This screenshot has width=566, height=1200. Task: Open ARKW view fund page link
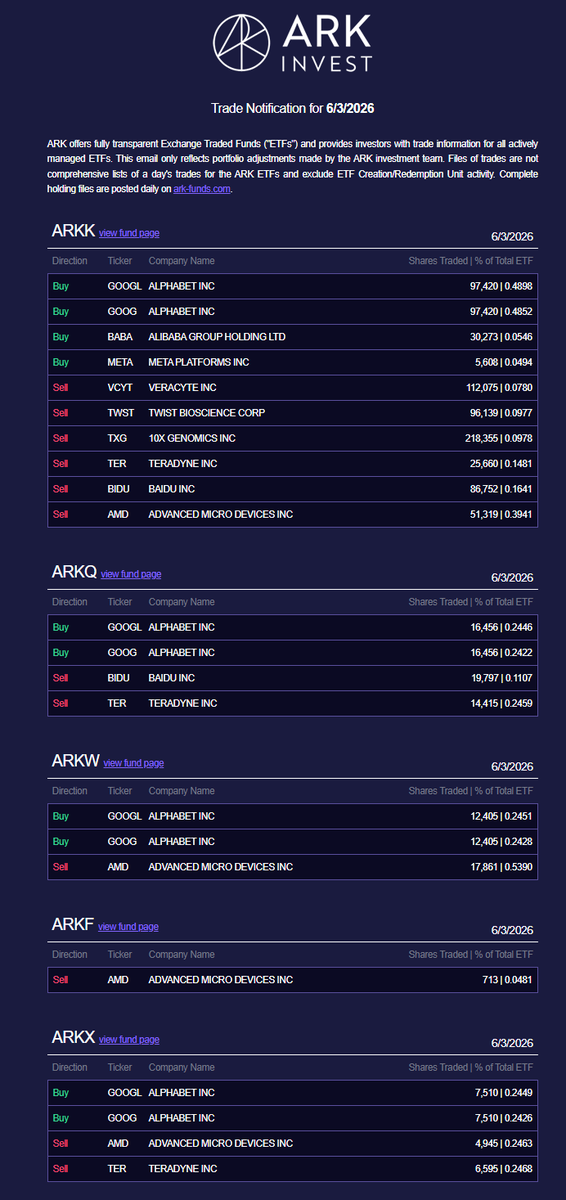134,763
